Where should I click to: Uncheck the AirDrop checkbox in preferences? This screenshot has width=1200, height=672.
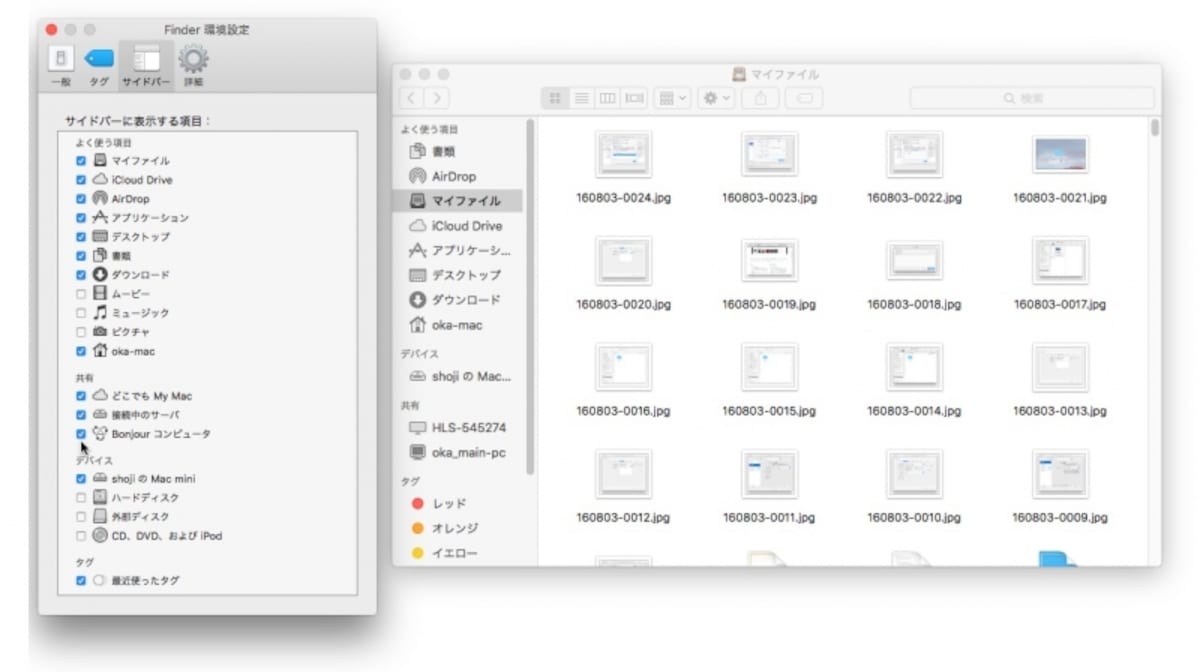pos(81,198)
